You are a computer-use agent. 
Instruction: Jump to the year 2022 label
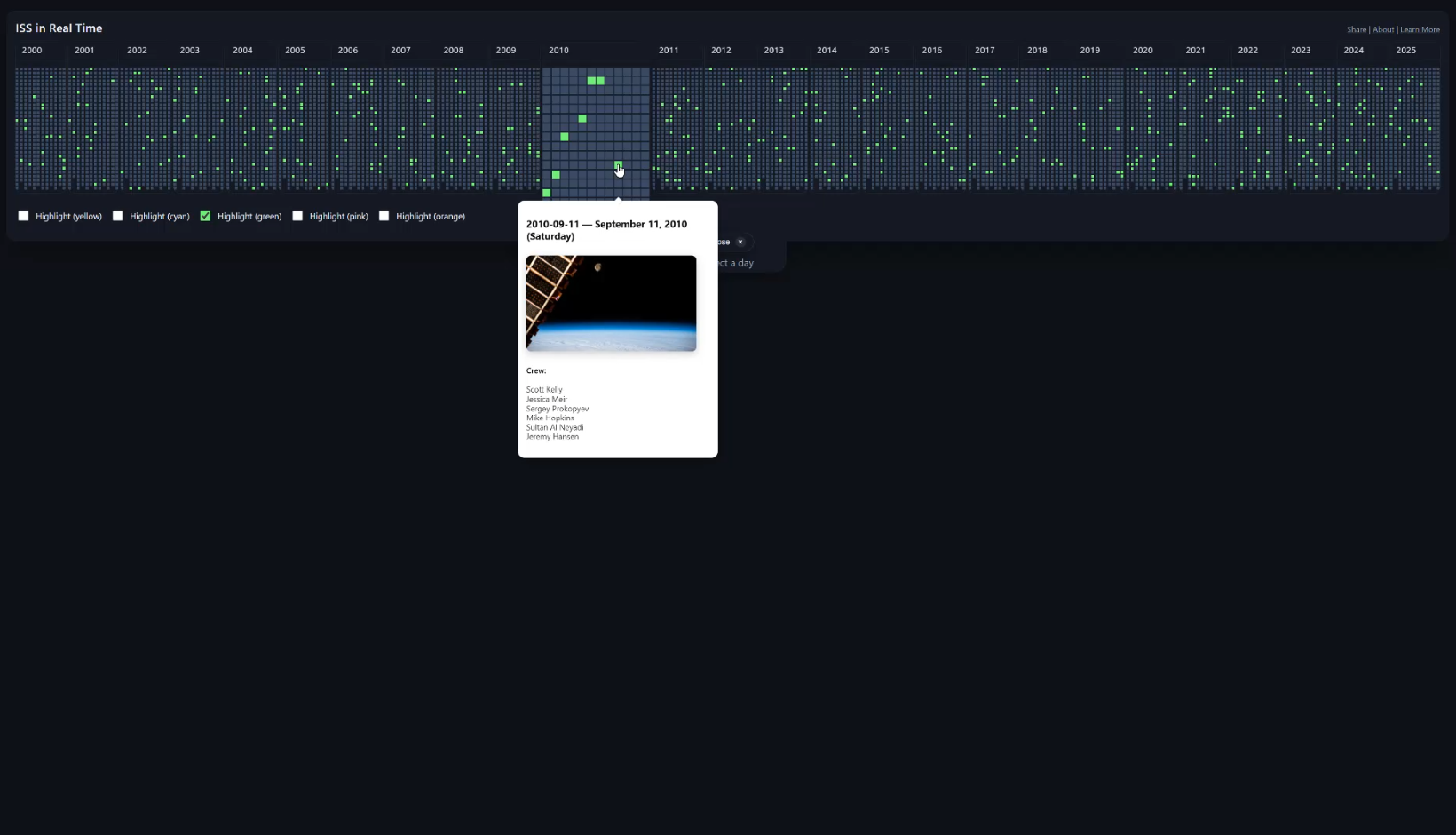(1248, 51)
